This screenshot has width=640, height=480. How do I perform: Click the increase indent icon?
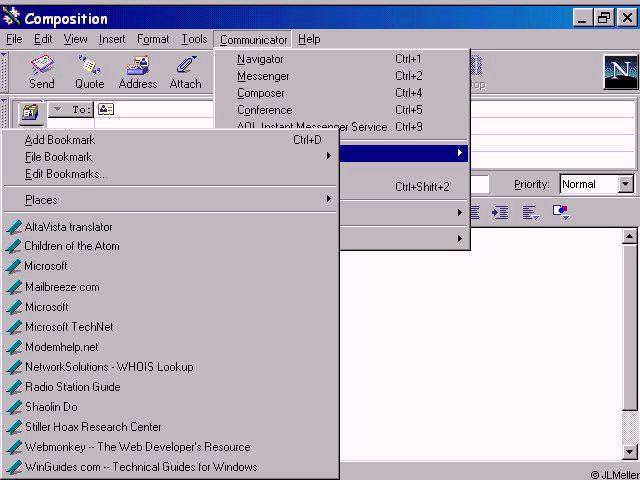click(500, 212)
